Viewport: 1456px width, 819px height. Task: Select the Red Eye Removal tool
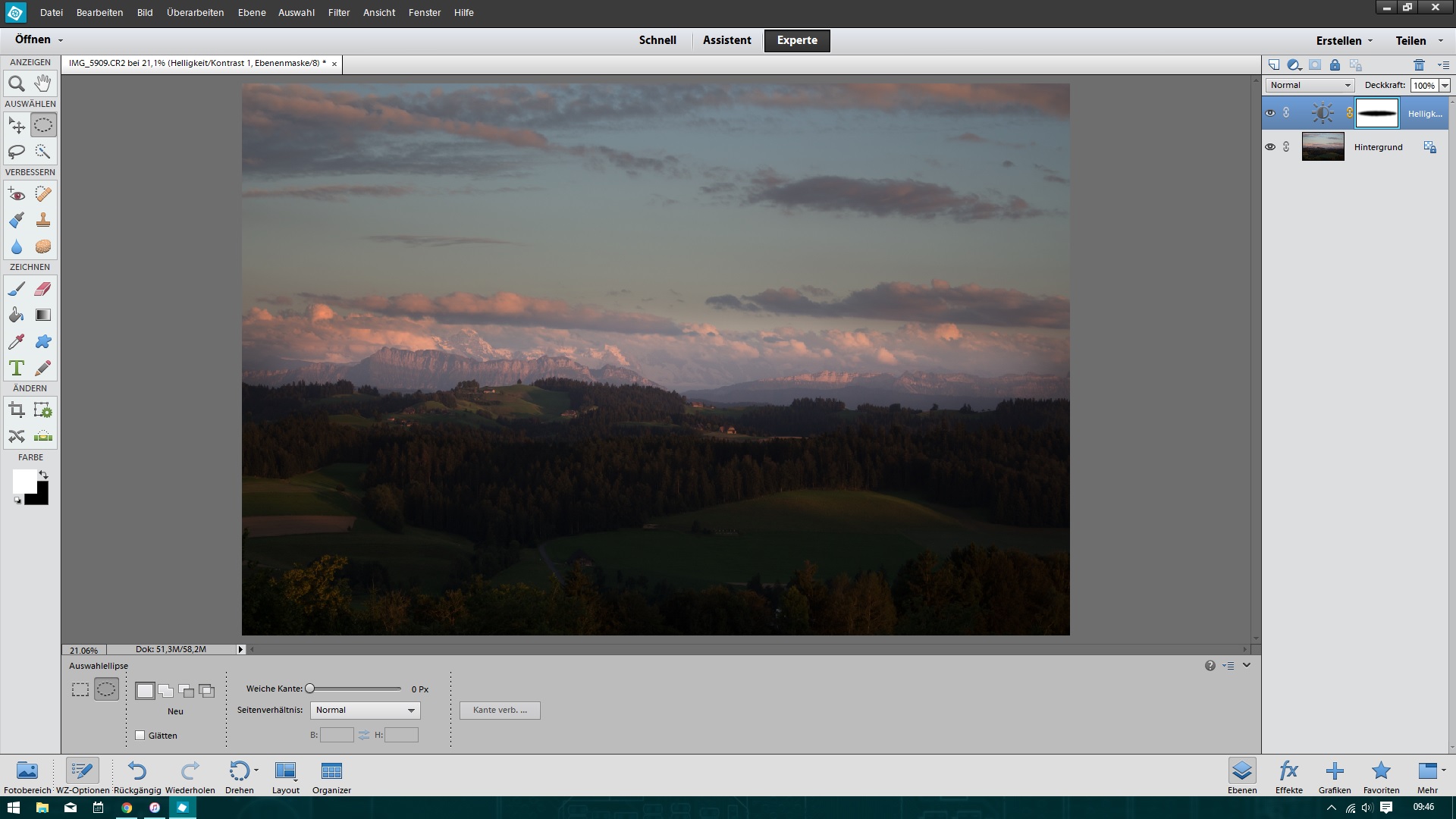point(17,194)
